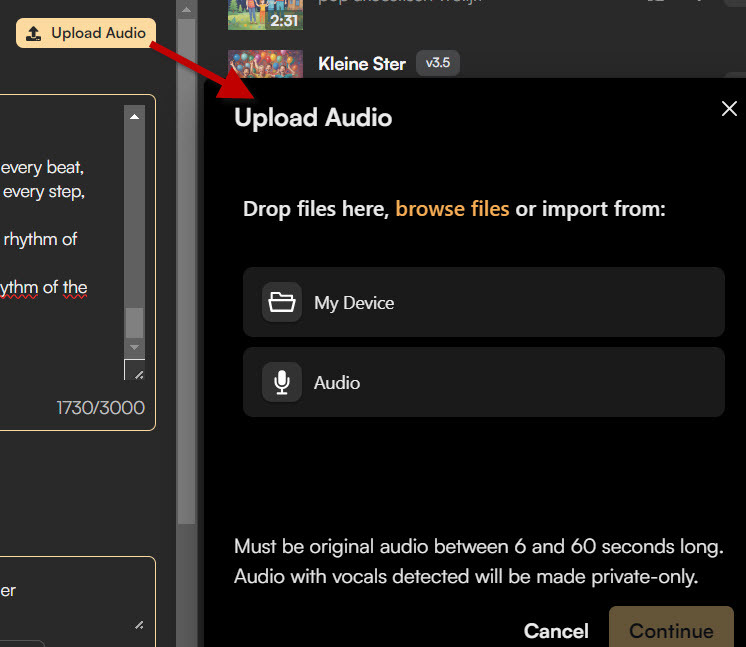Select the My Device folder icon
This screenshot has width=746, height=647.
[282, 302]
